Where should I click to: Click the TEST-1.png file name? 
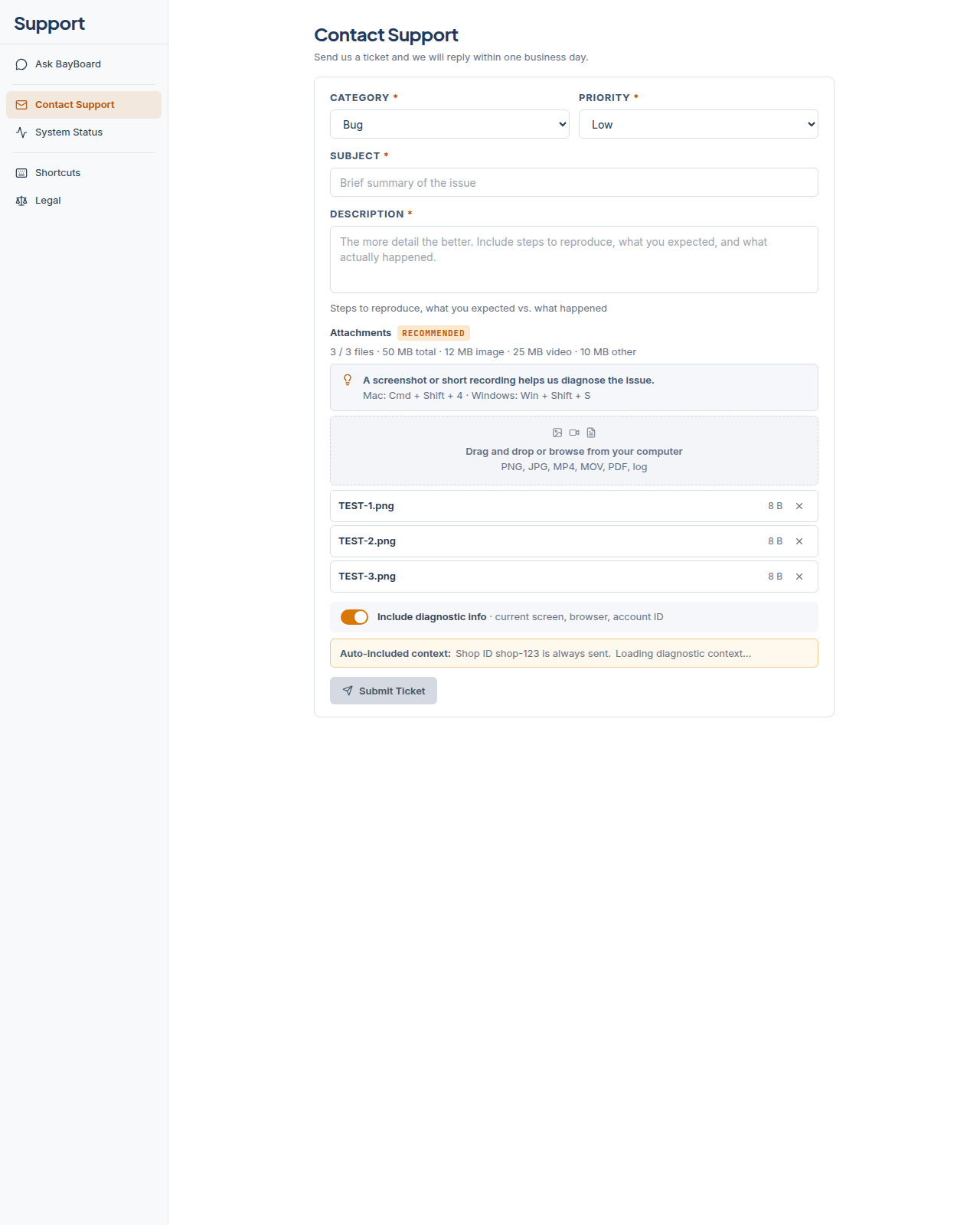point(366,506)
